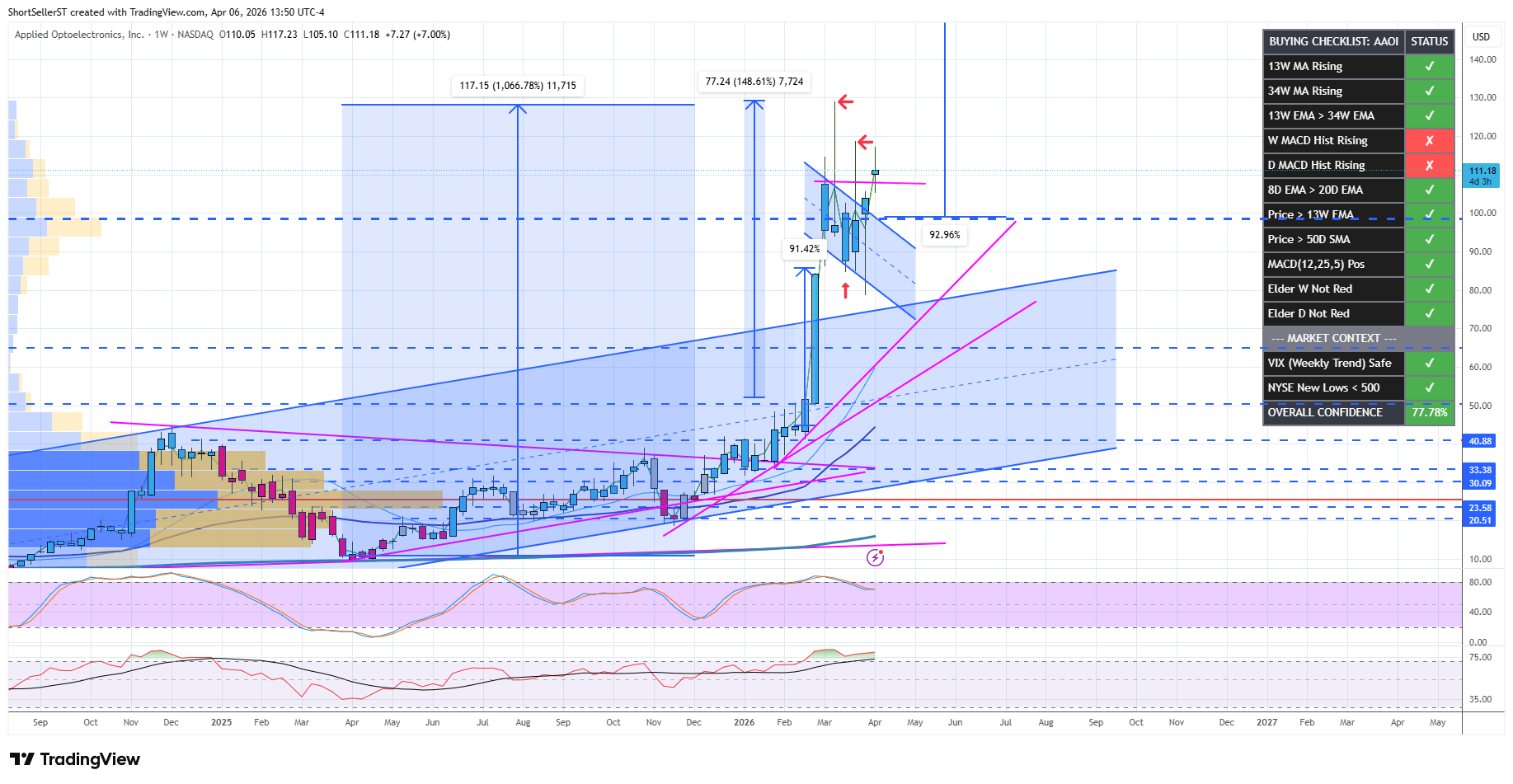The image size is (1513, 784).
Task: Click the open value O110.05
Action: 237,35
